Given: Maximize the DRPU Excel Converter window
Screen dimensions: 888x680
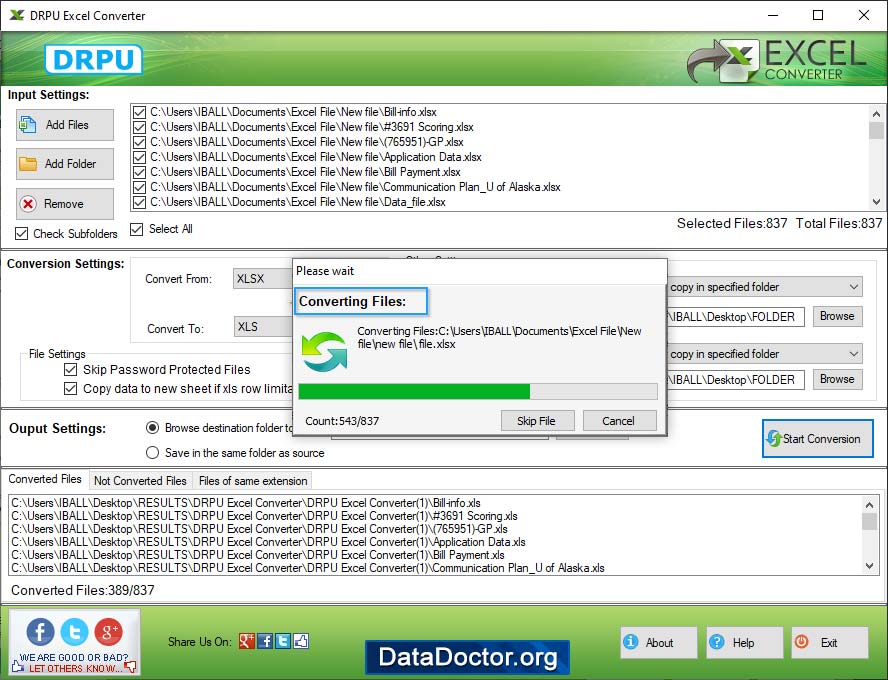Looking at the screenshot, I should pos(818,15).
